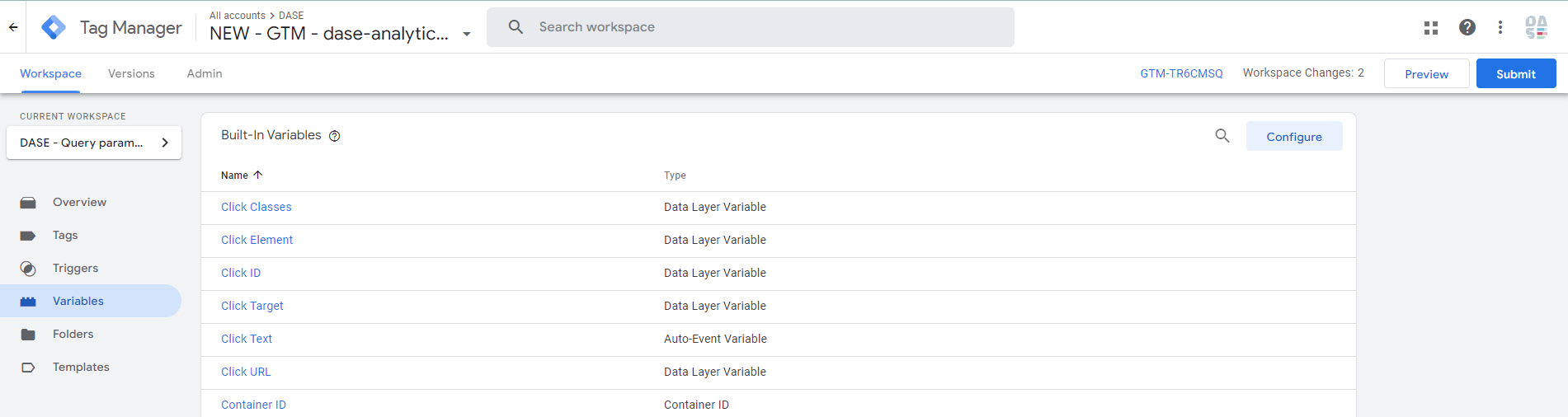Open the Click Text variable
The height and width of the screenshot is (417, 1568).
coord(247,339)
